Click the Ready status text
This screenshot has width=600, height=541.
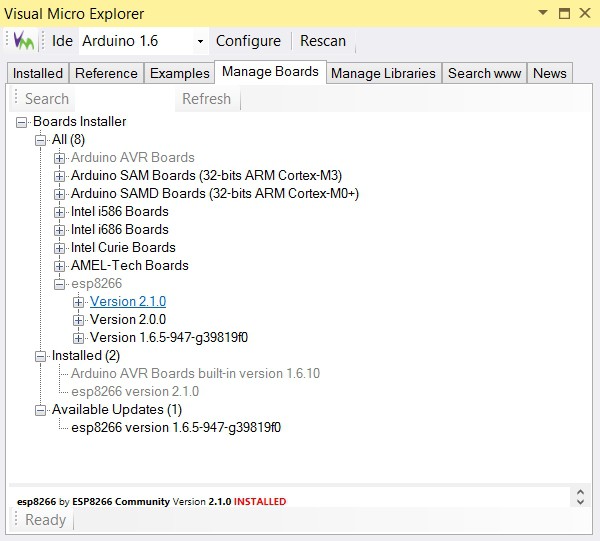45,520
